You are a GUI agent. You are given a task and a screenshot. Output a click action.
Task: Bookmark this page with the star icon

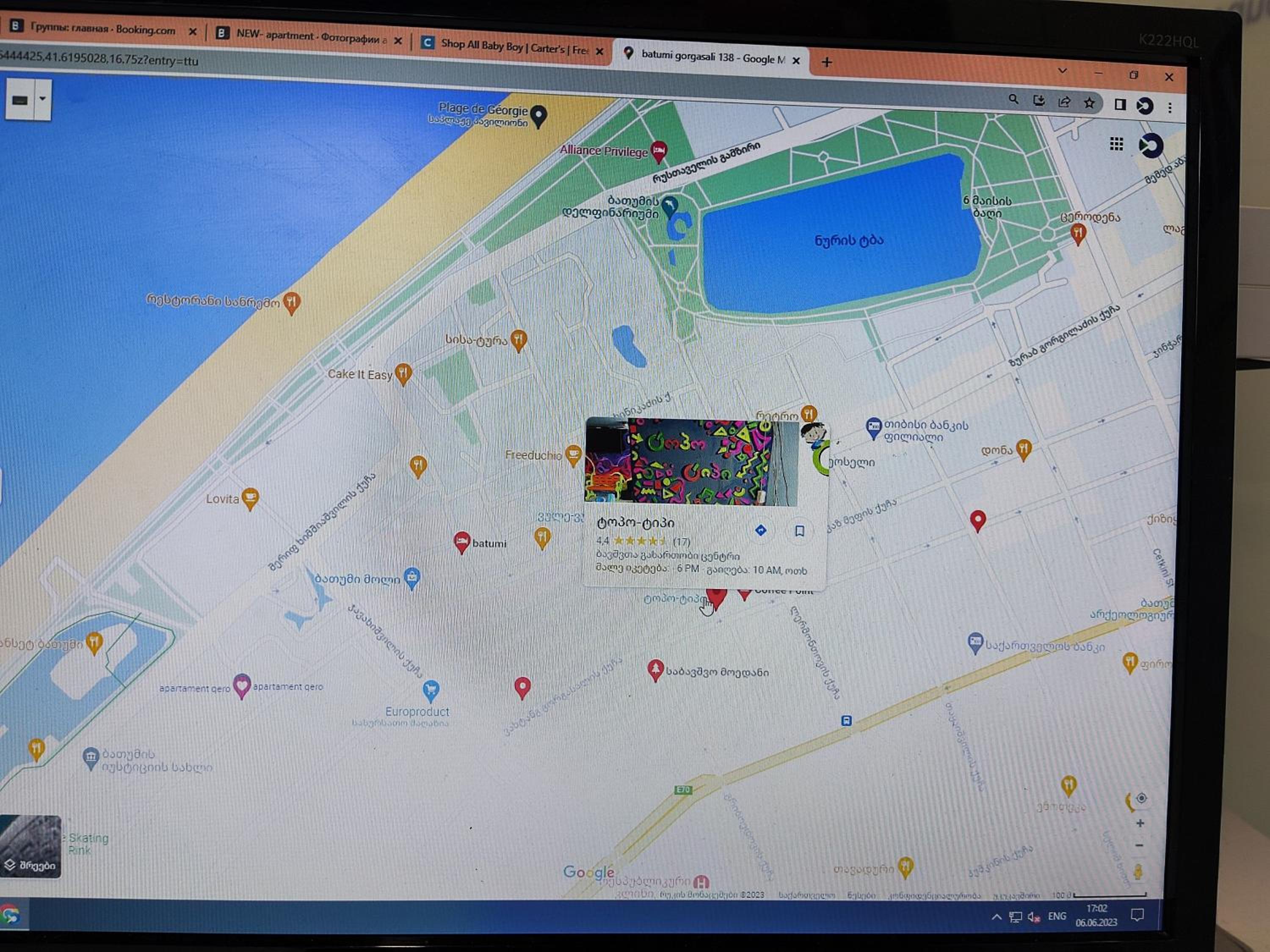(x=1089, y=103)
